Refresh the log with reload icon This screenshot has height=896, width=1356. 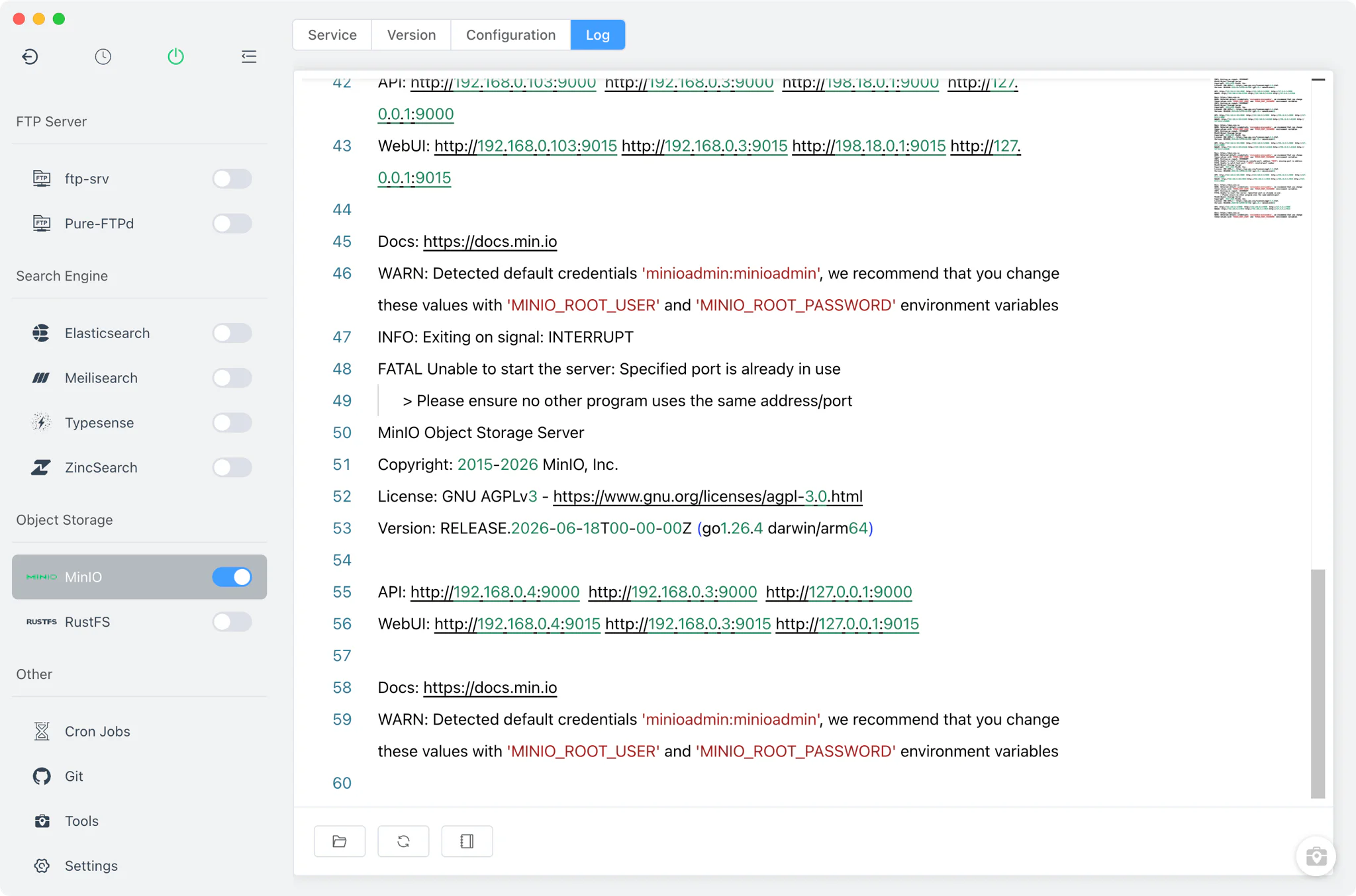[403, 841]
